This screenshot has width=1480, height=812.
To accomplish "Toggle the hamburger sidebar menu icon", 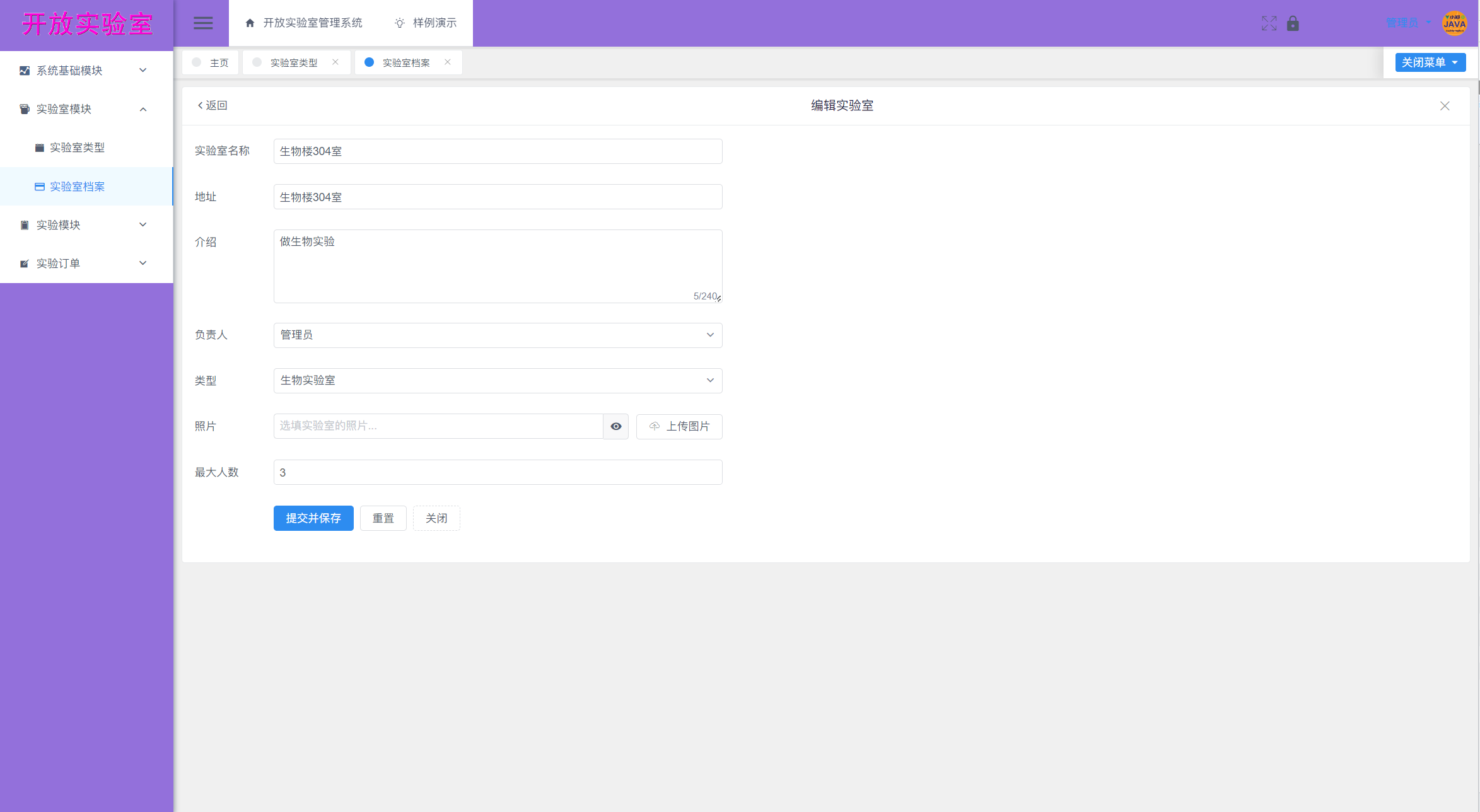I will (x=202, y=23).
